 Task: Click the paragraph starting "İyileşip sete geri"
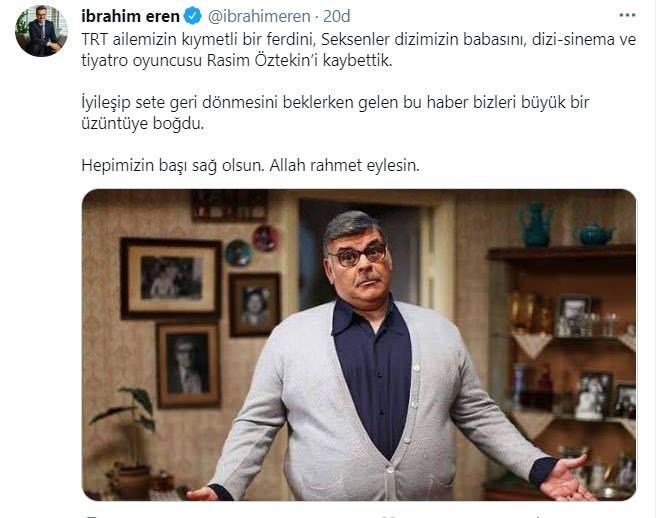335,113
